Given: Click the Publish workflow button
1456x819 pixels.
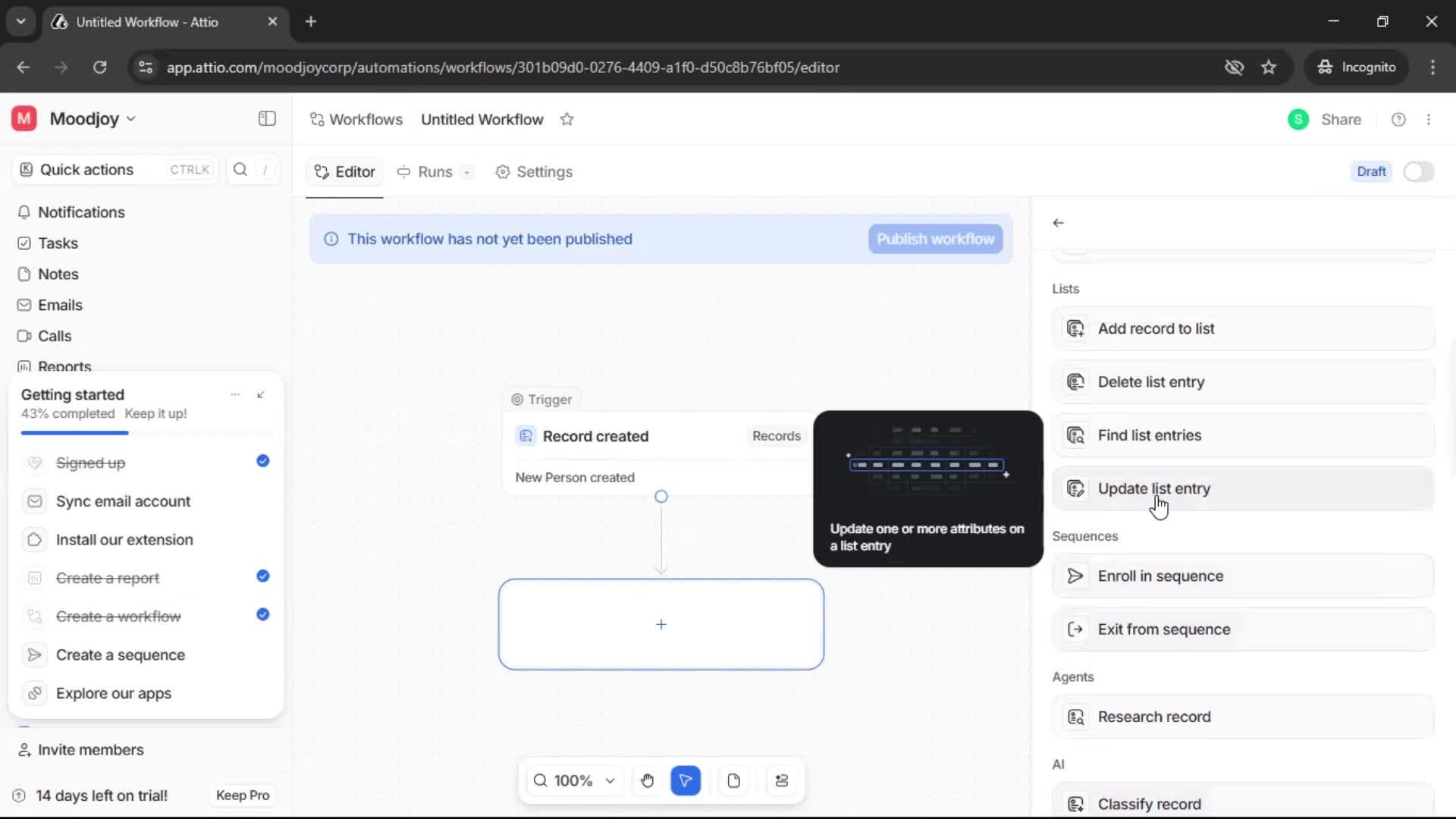Looking at the screenshot, I should pos(935,238).
